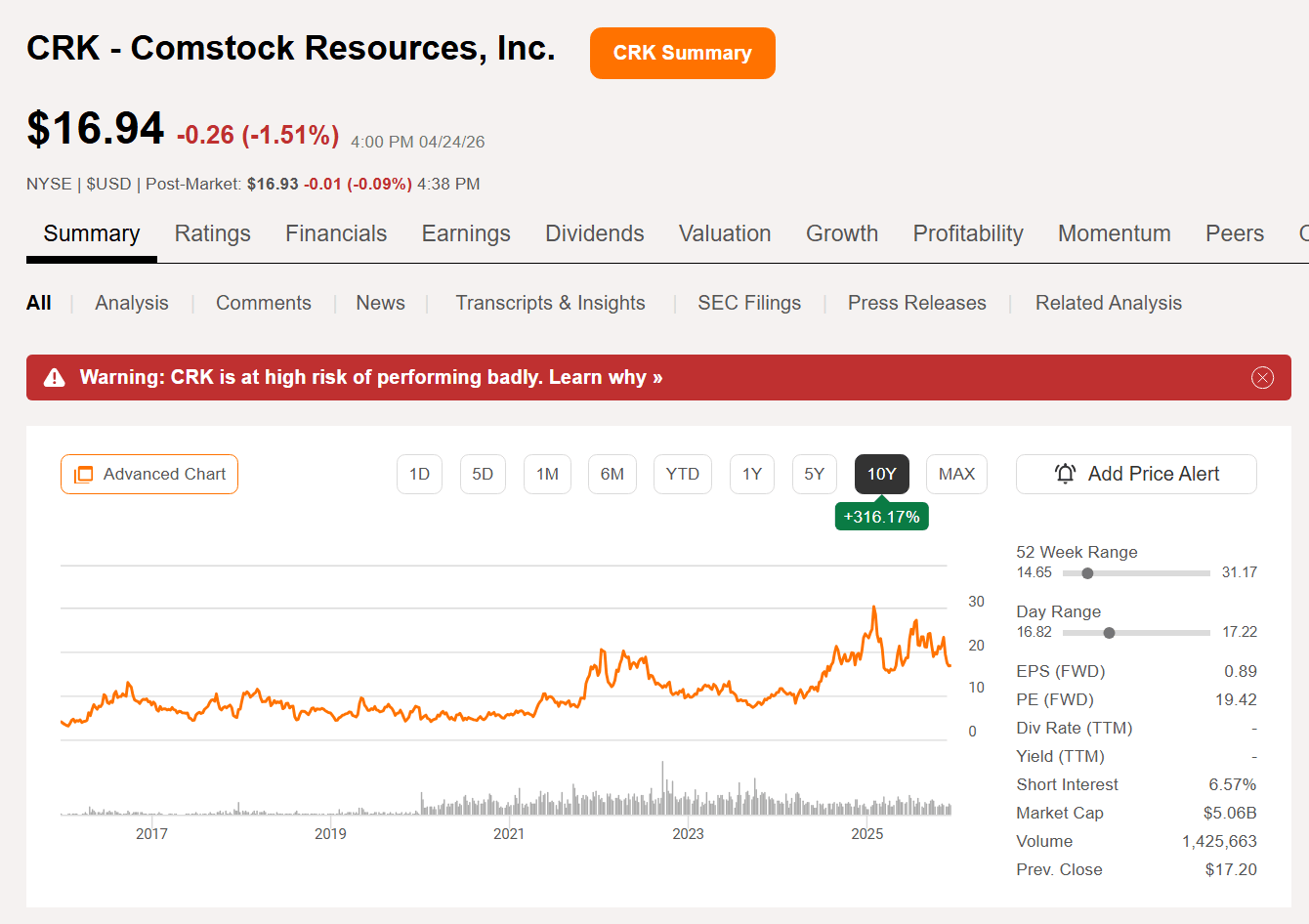Screen dimensions: 1309x924
Task: Click the Short Interest value 6.57%
Action: [x=1233, y=784]
